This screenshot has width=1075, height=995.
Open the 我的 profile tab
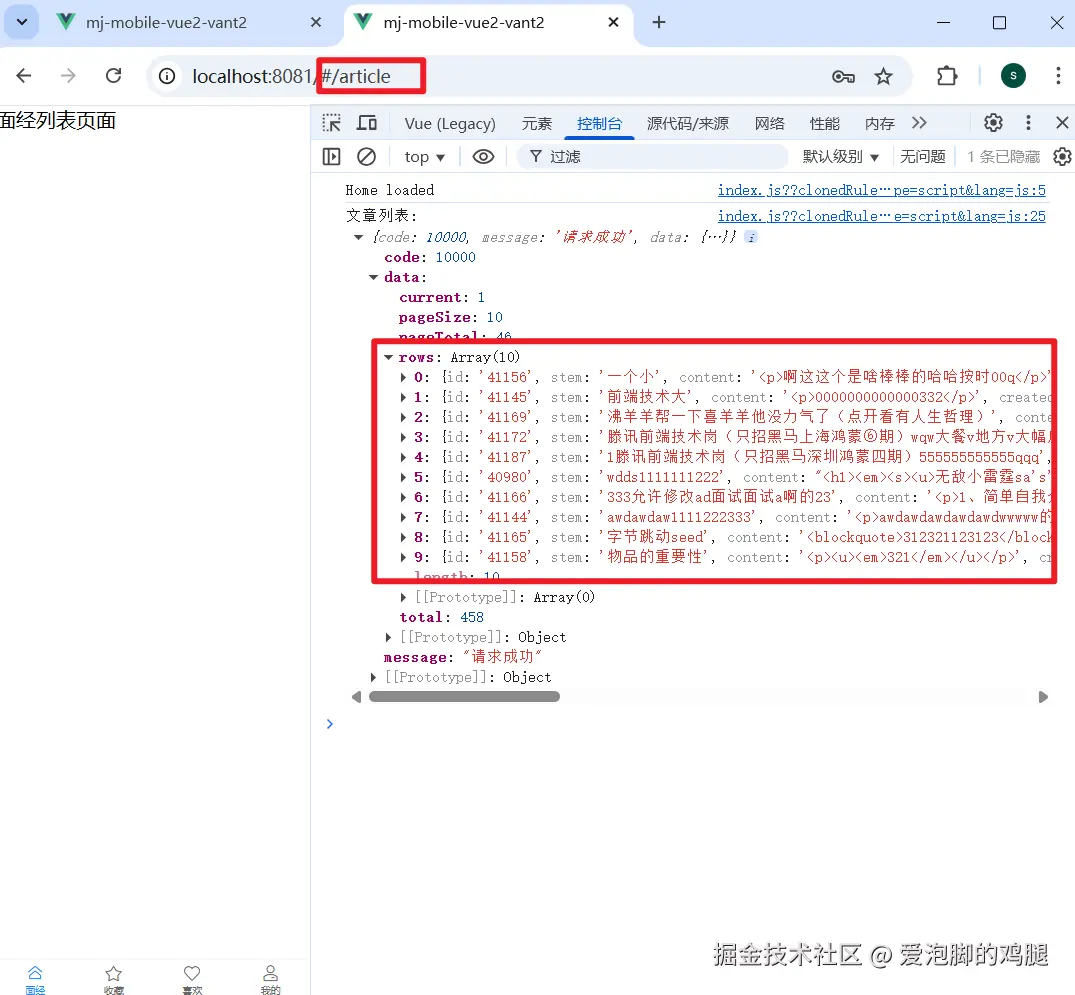point(271,979)
